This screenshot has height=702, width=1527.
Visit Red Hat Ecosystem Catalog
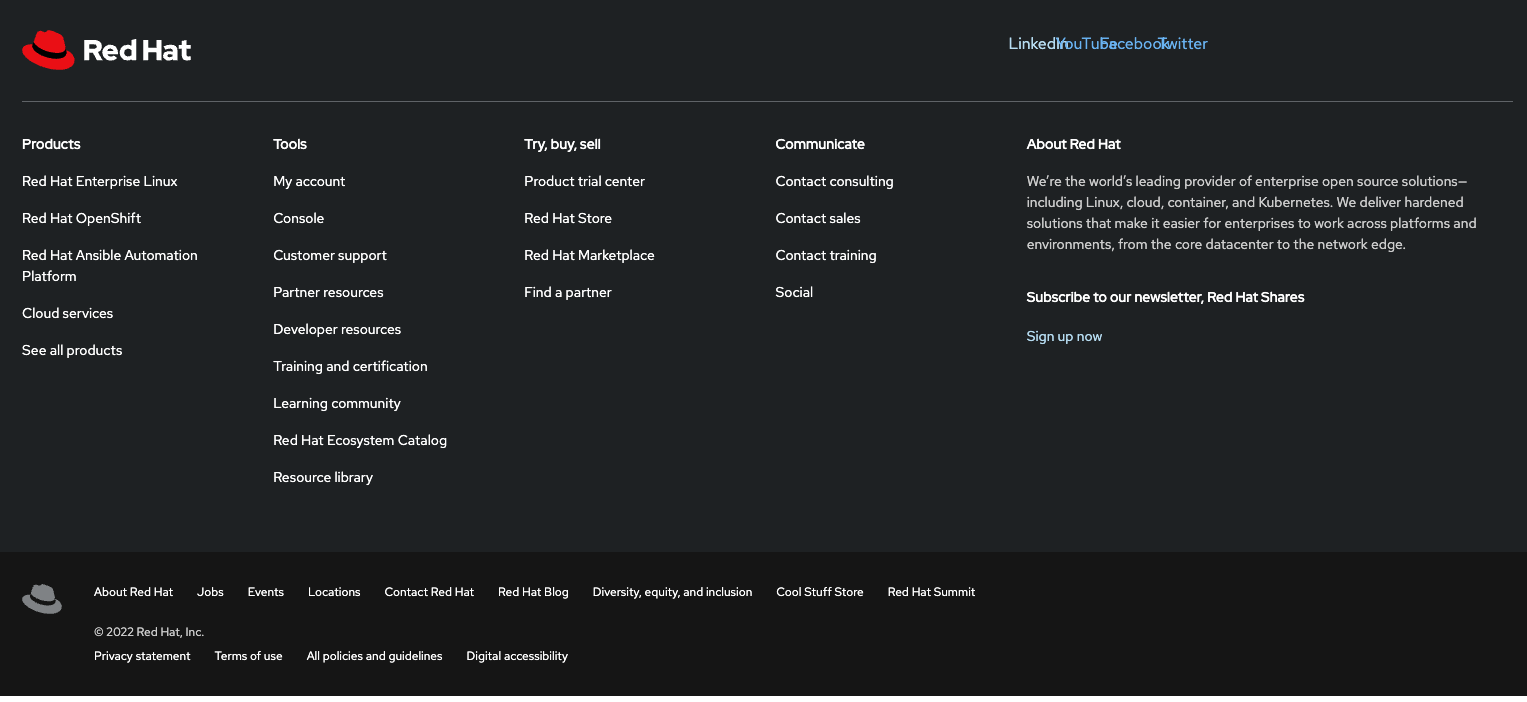click(x=360, y=440)
